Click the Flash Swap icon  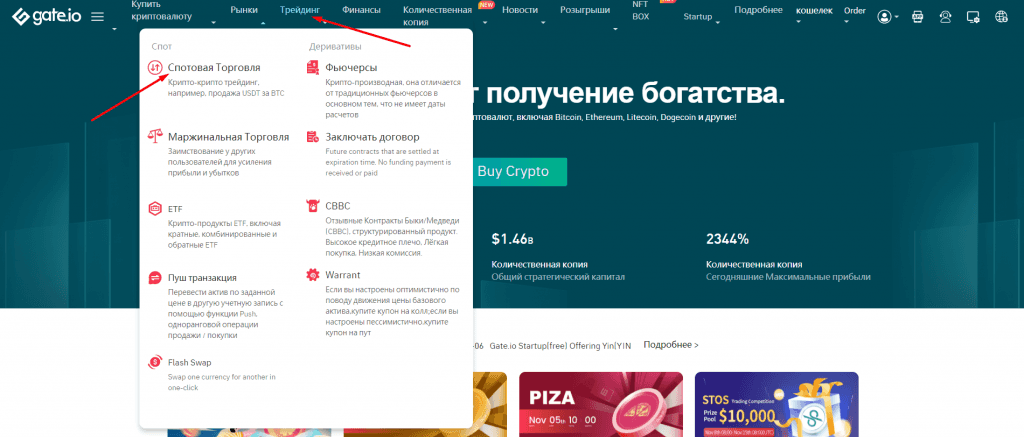pos(155,361)
